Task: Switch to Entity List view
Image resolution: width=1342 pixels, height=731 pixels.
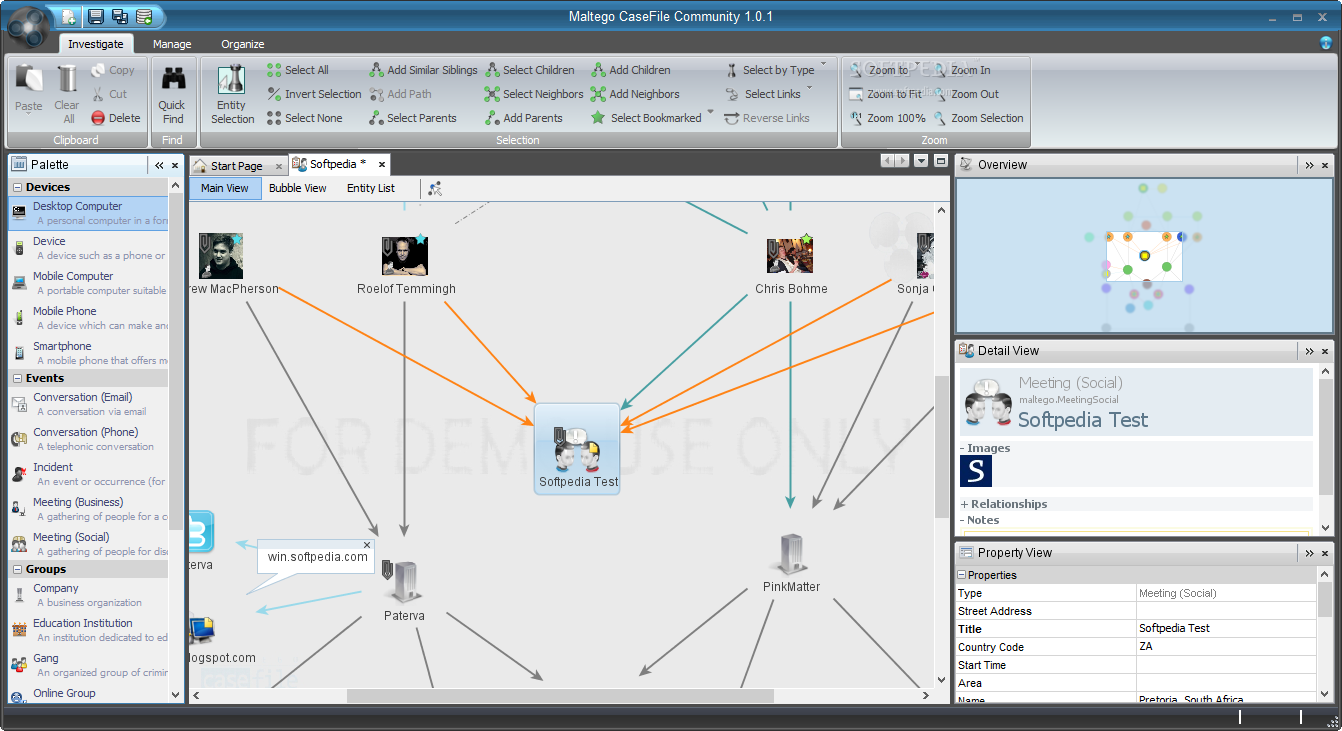Action: (371, 188)
